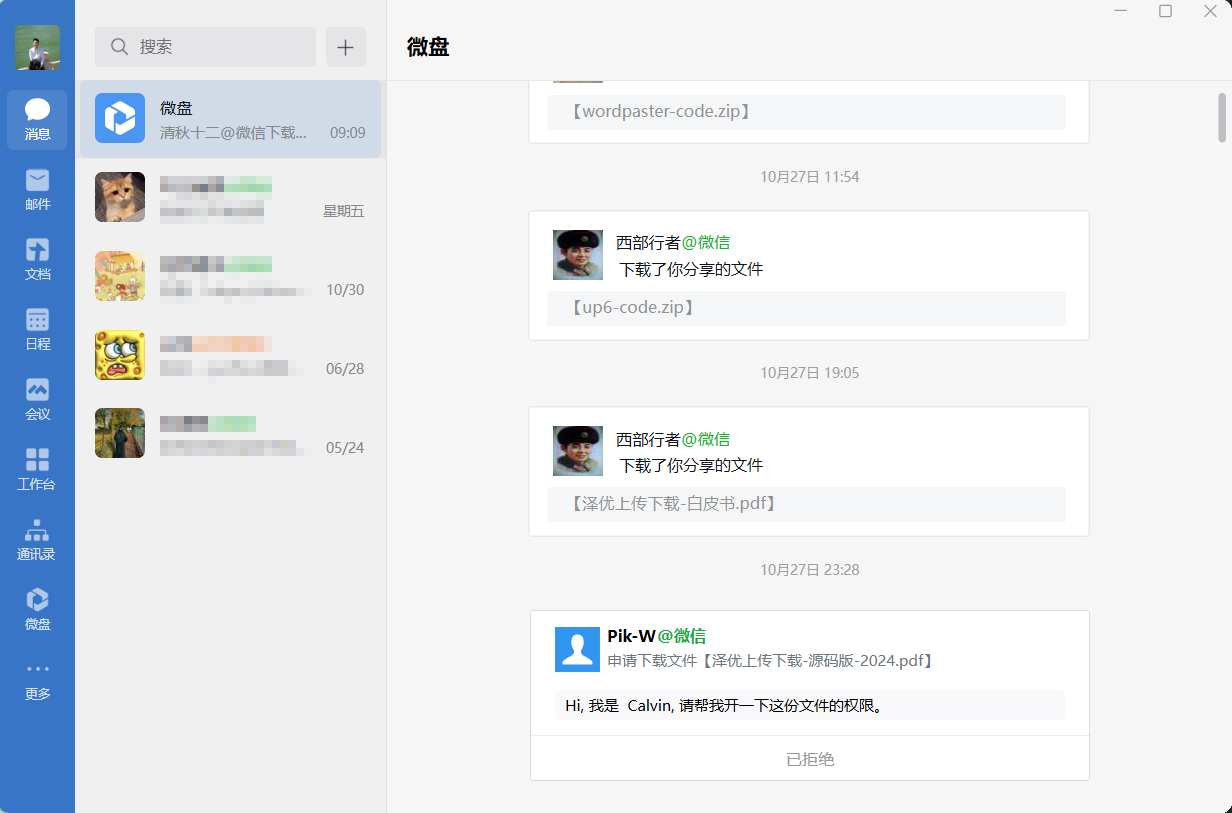The height and width of the screenshot is (813, 1232).
Task: Click the 09:09 time on 微盘 row
Action: [x=347, y=132]
